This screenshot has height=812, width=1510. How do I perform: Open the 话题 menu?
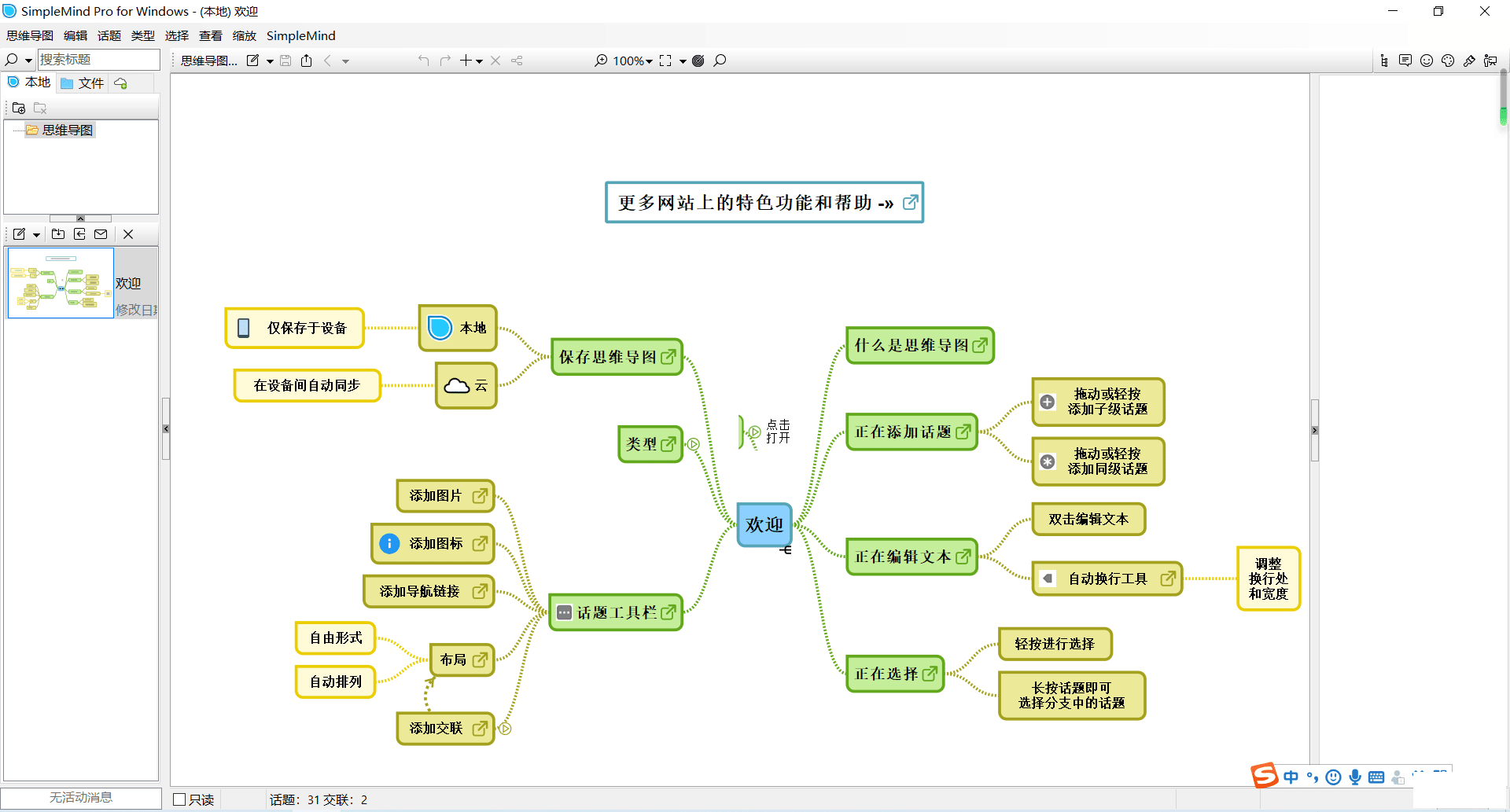(109, 35)
